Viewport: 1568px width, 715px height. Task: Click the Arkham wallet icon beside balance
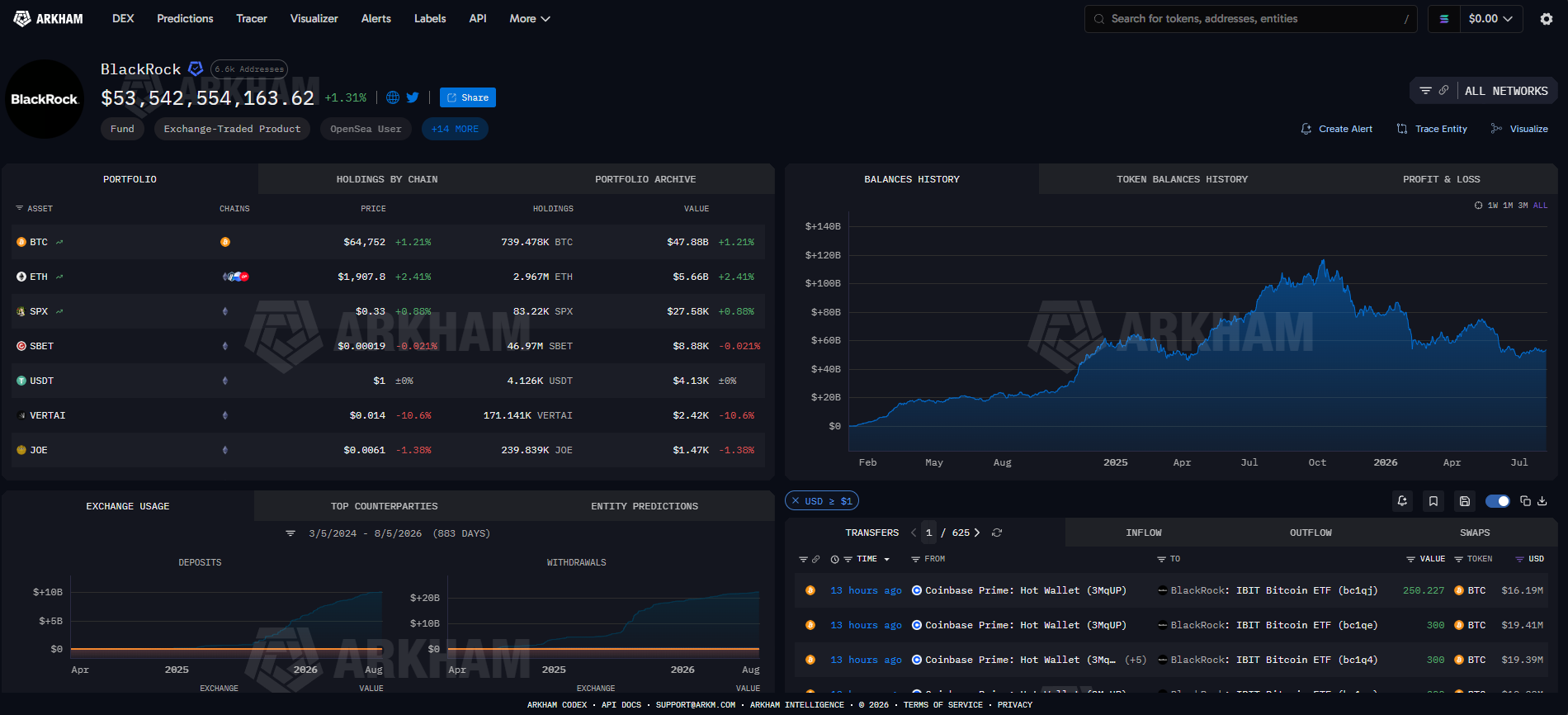coord(1444,19)
